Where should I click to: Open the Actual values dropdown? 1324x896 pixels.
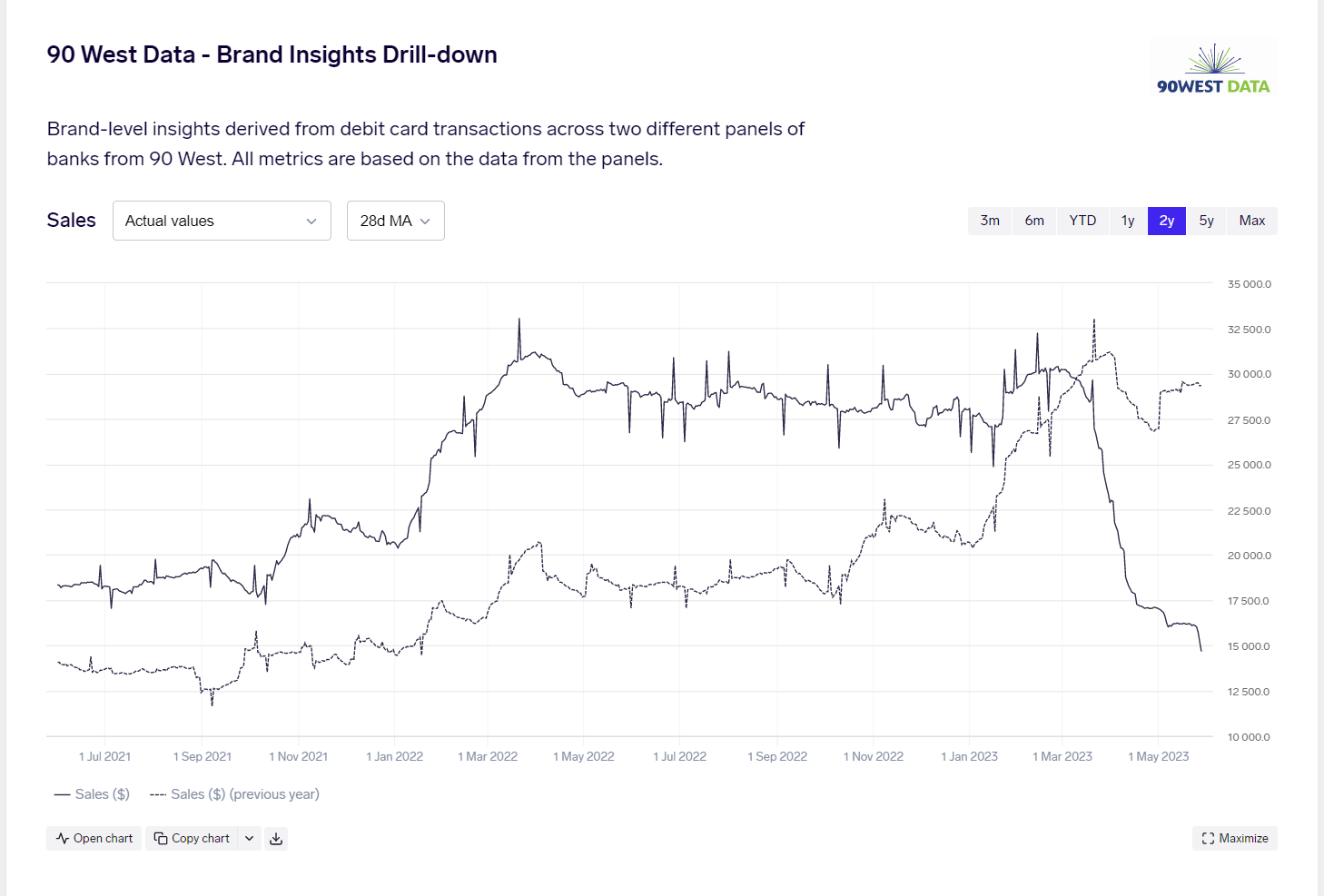click(222, 221)
